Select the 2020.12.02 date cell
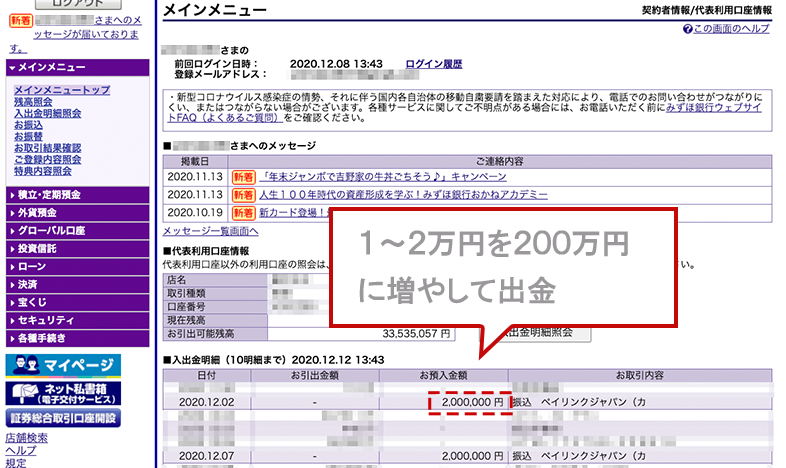The image size is (786, 468). click(207, 402)
